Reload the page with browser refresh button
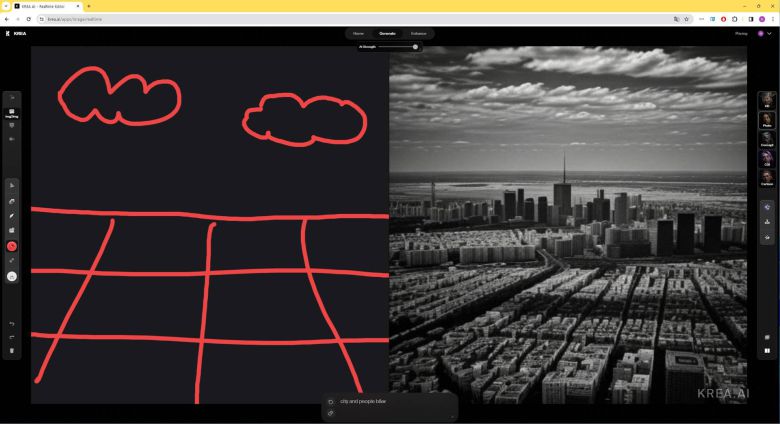This screenshot has width=780, height=424. (29, 19)
